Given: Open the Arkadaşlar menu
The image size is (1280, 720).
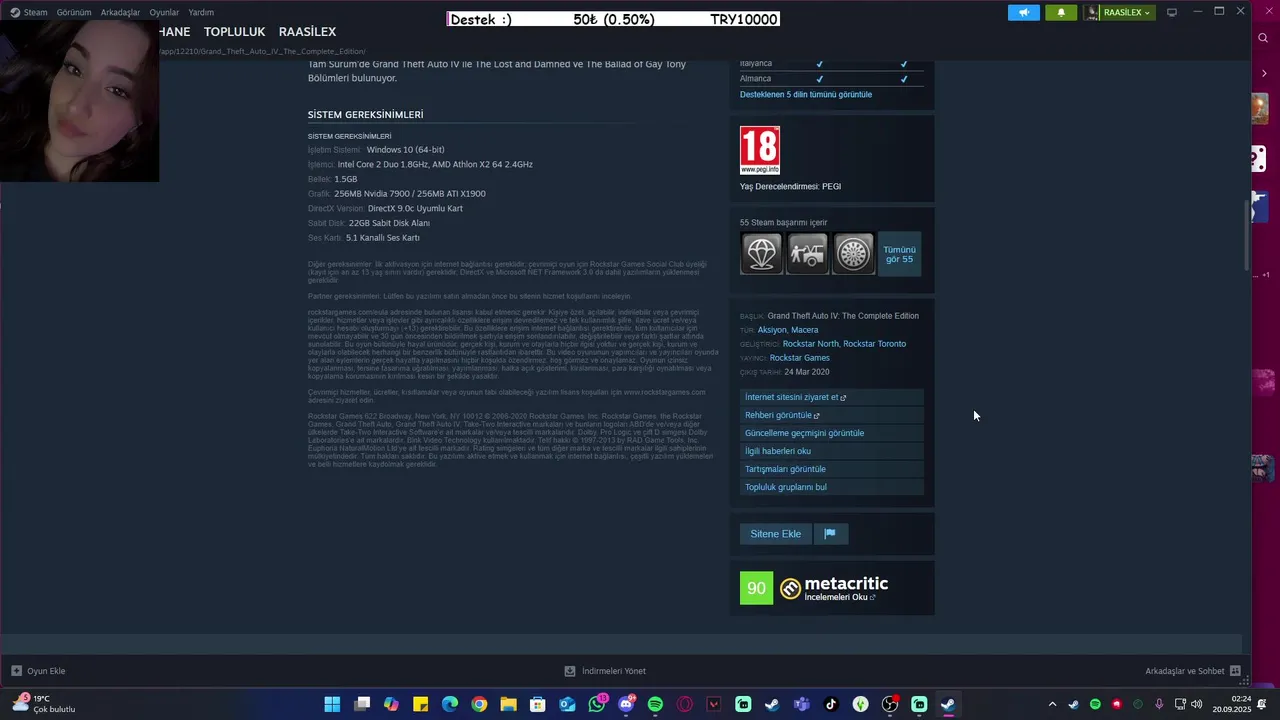Looking at the screenshot, I should [120, 12].
